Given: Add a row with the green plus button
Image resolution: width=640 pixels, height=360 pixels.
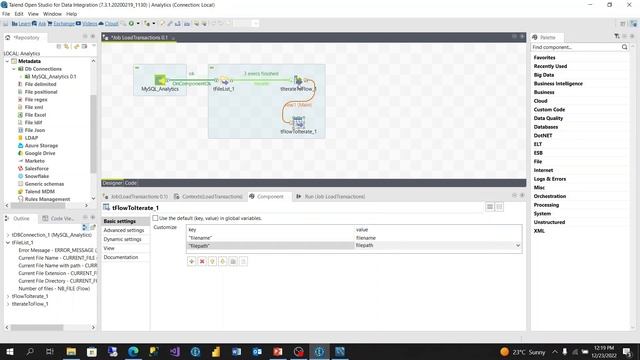Looking at the screenshot, I should tap(191, 261).
